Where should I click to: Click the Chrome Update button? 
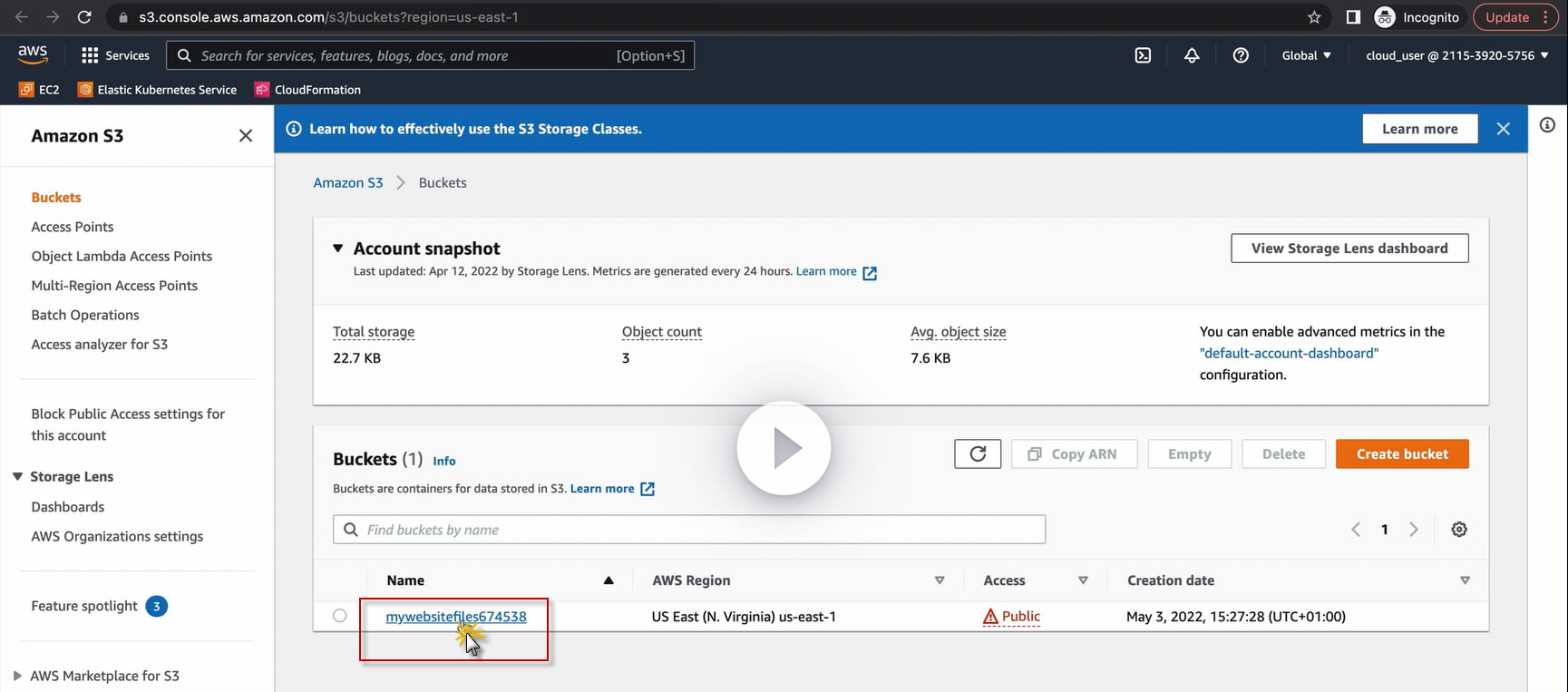pyautogui.click(x=1515, y=17)
